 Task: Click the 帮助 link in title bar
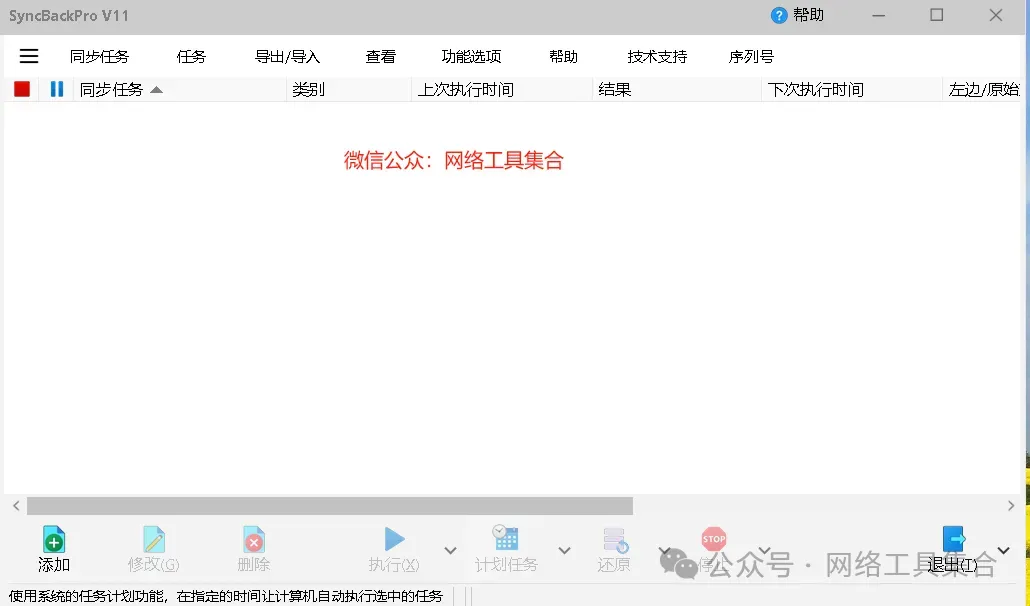(809, 15)
